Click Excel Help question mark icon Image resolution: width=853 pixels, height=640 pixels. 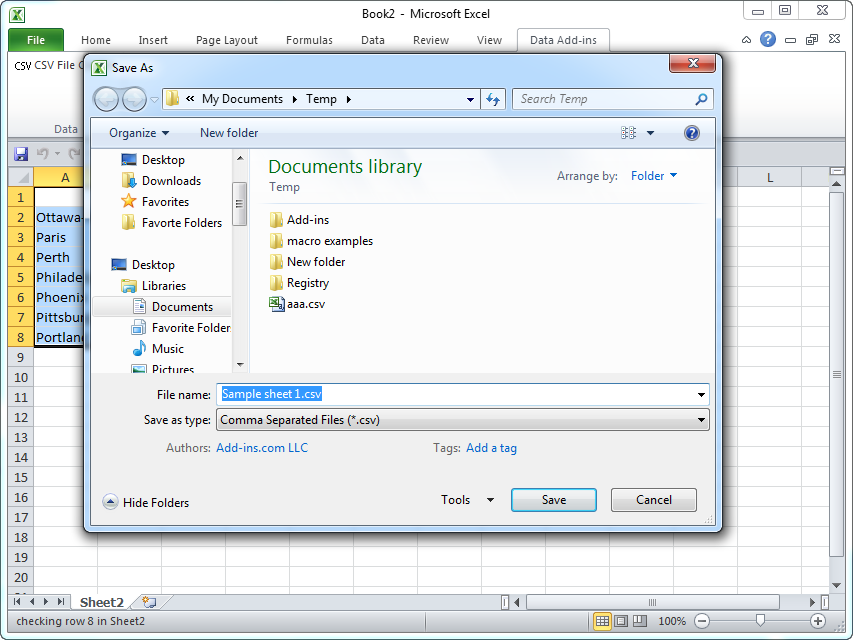tap(768, 39)
